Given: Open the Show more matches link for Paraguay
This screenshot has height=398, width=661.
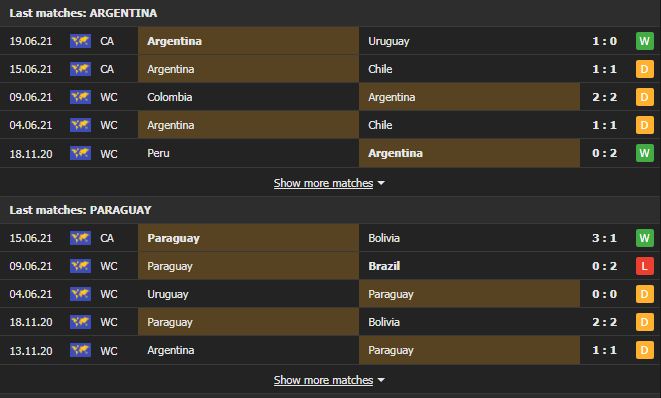Looking at the screenshot, I should tap(323, 380).
